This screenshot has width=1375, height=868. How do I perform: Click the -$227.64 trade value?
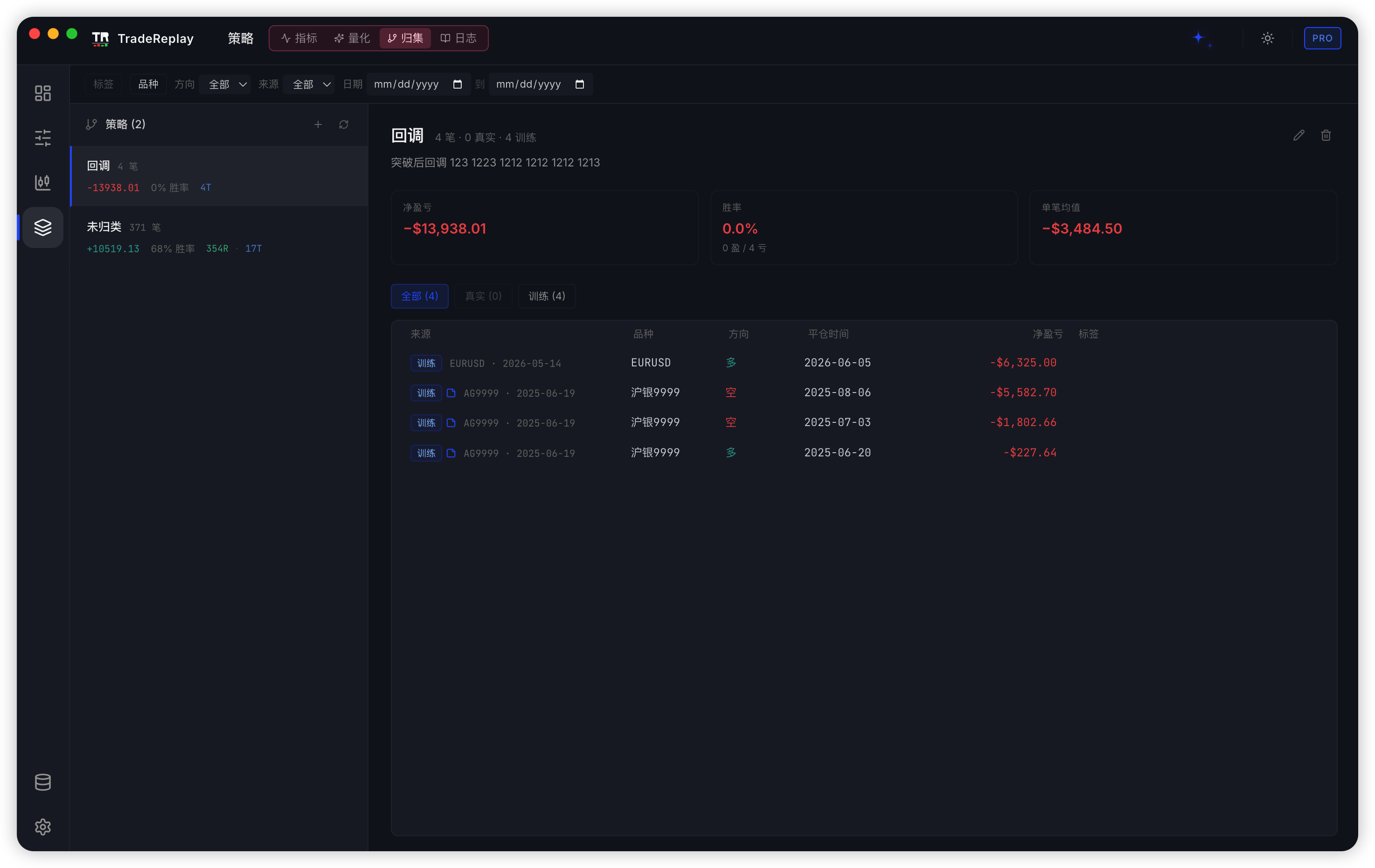pyautogui.click(x=1029, y=453)
